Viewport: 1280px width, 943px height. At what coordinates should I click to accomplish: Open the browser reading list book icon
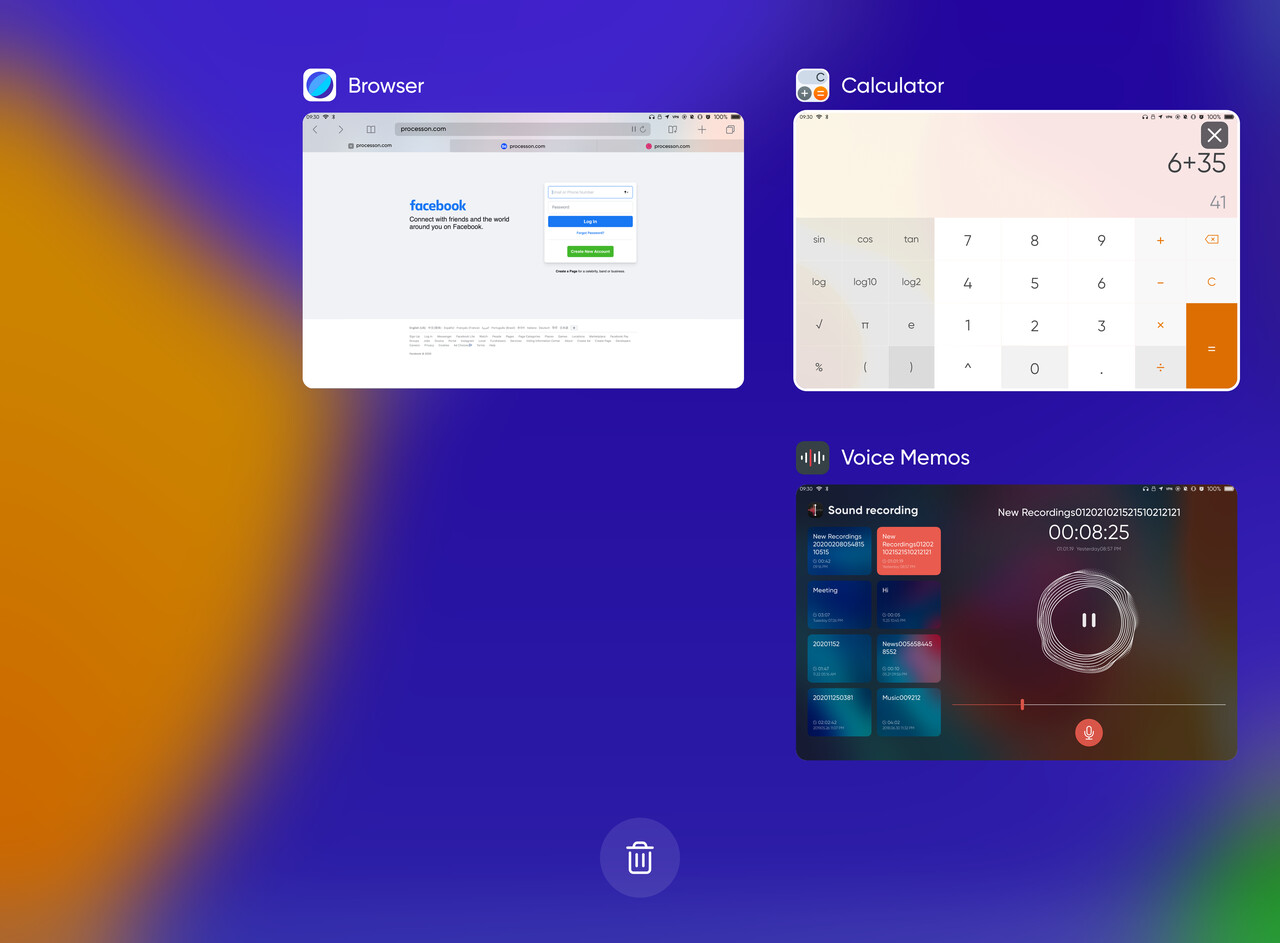point(371,129)
